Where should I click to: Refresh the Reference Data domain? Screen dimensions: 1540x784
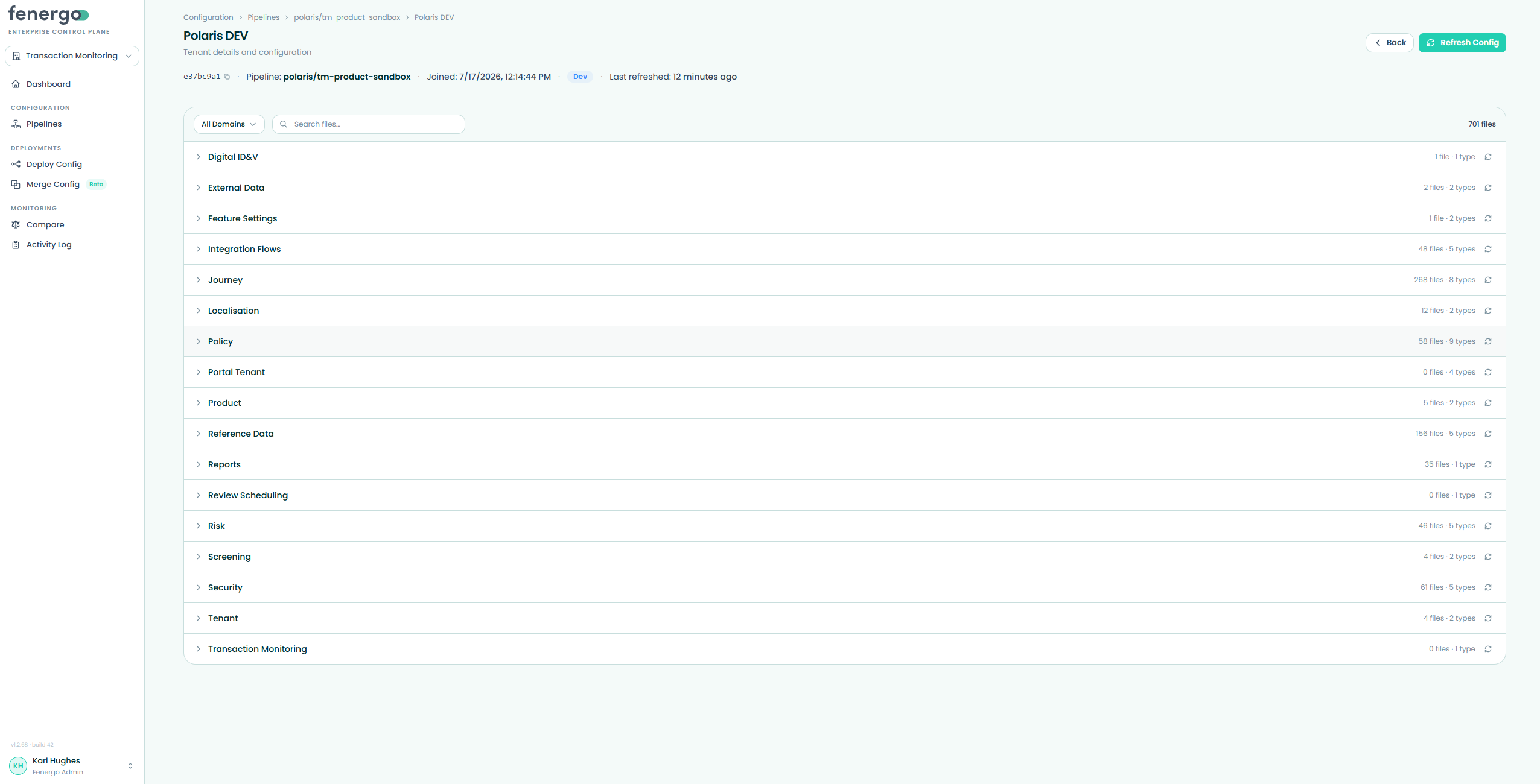coord(1488,434)
